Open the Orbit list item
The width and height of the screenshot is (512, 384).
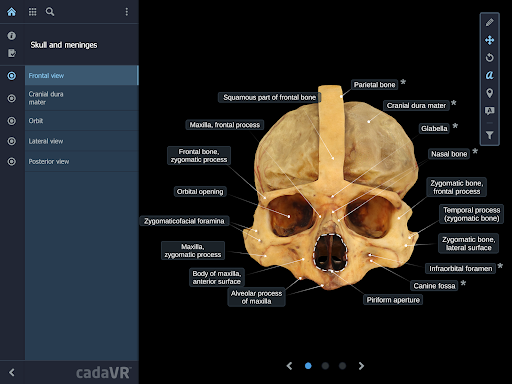coord(82,121)
